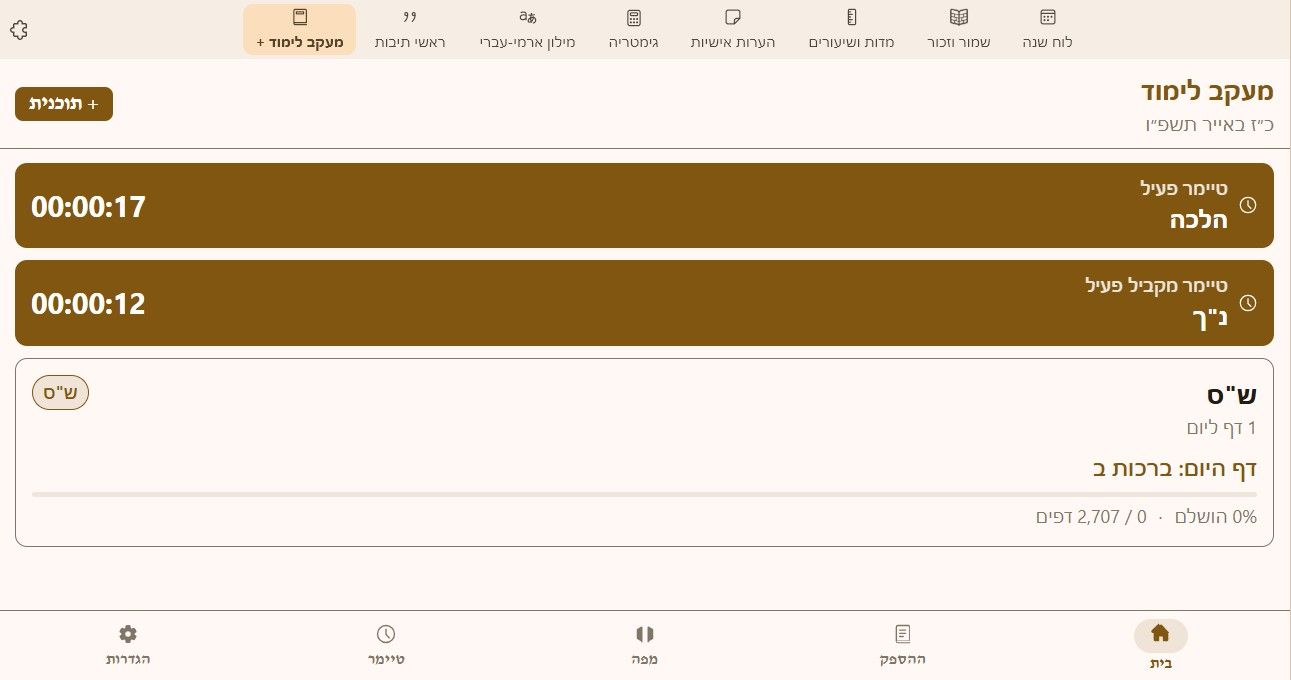
Task: Select the מעקב לימוד notebook icon
Action: click(x=300, y=17)
